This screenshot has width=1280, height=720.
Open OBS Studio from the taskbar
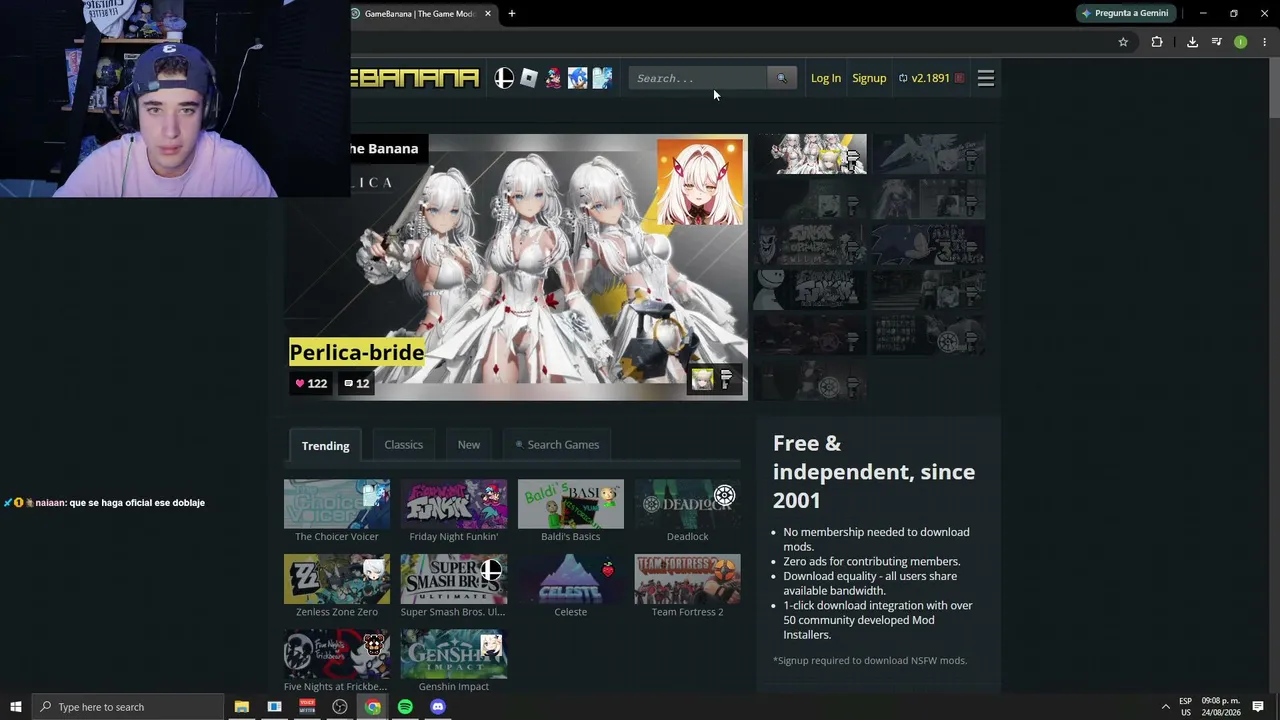pyautogui.click(x=340, y=707)
